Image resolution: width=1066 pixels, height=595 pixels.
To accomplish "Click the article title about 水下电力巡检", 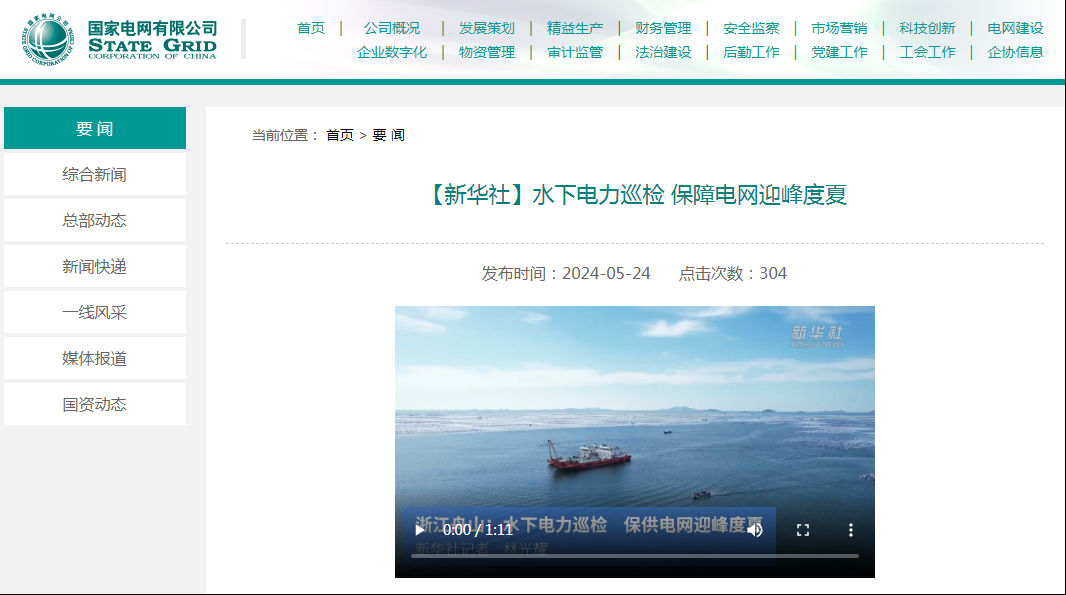I will click(635, 195).
